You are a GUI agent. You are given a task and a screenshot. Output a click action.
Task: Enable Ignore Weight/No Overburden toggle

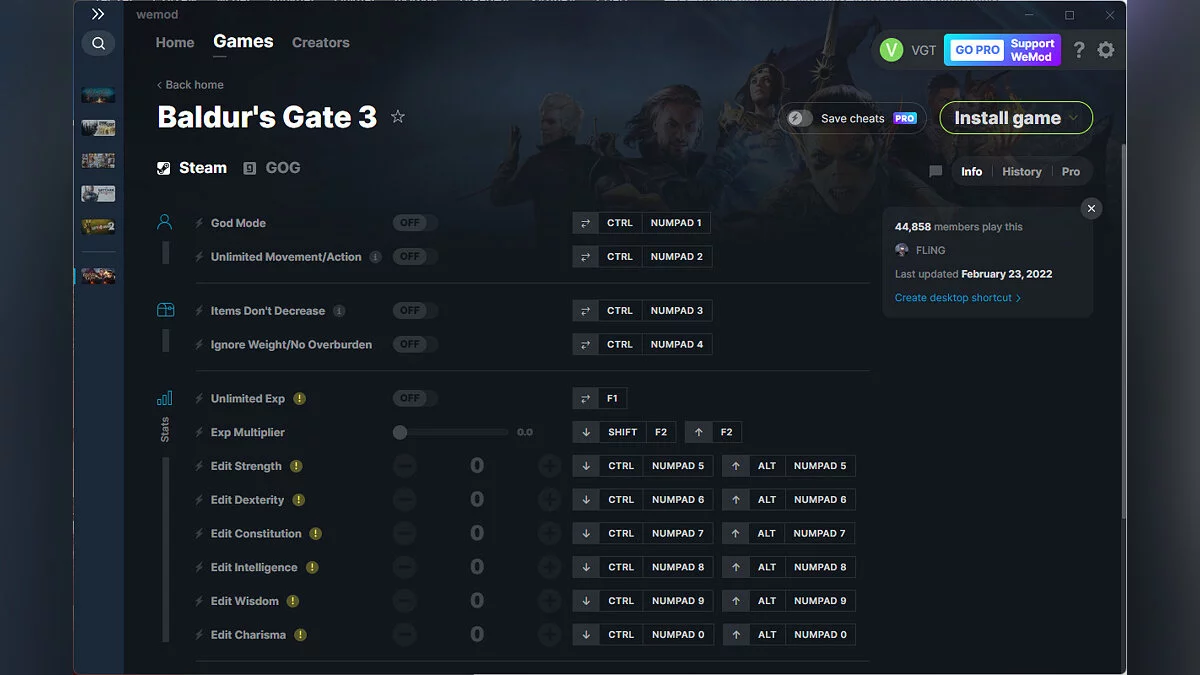pyautogui.click(x=415, y=344)
